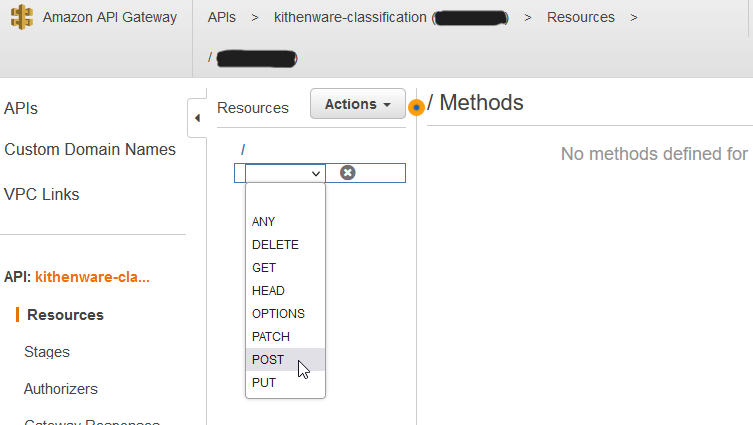Click the No methods defined message
This screenshot has height=425, width=753.
tap(654, 154)
